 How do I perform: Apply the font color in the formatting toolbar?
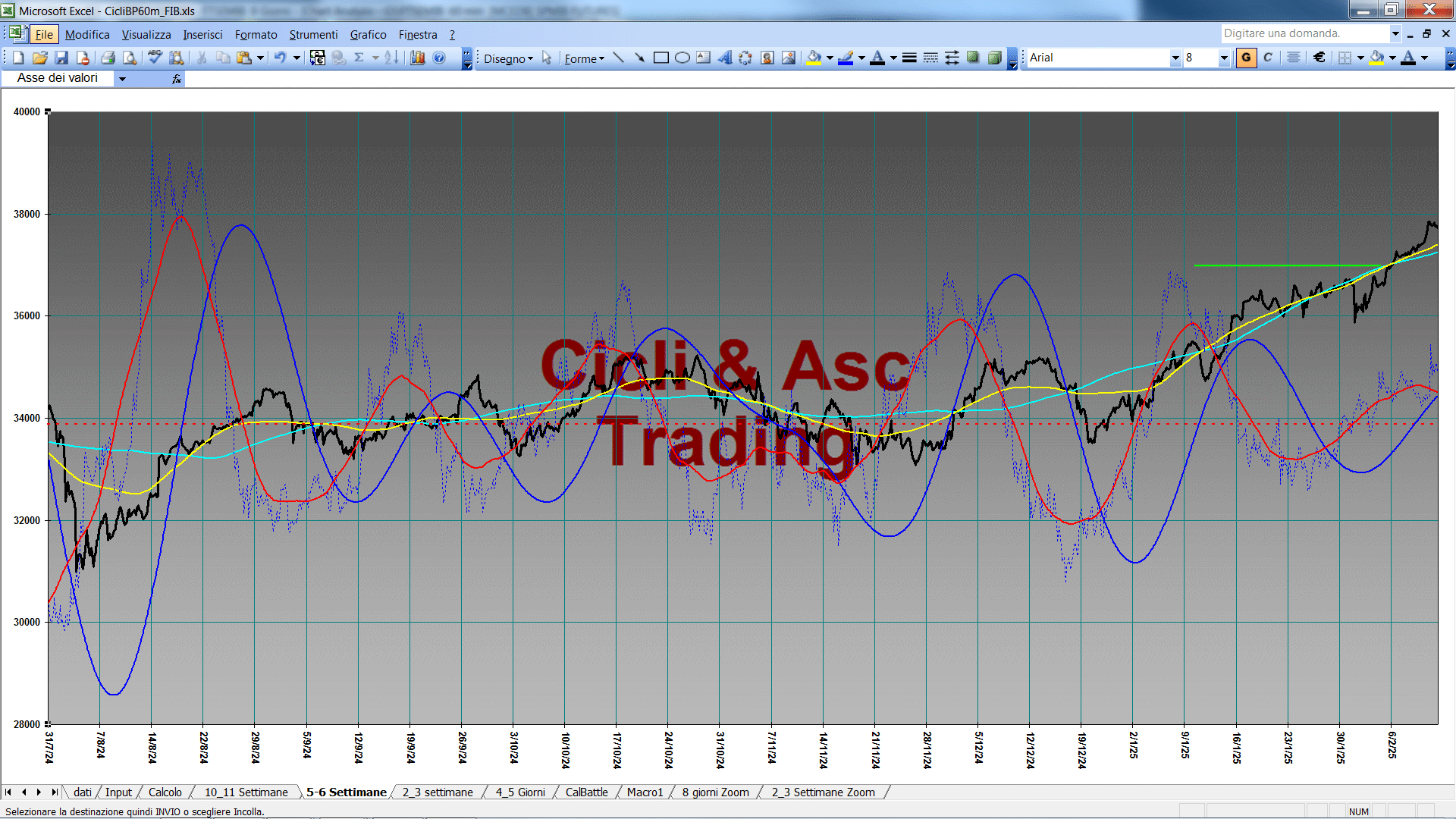pyautogui.click(x=1408, y=58)
